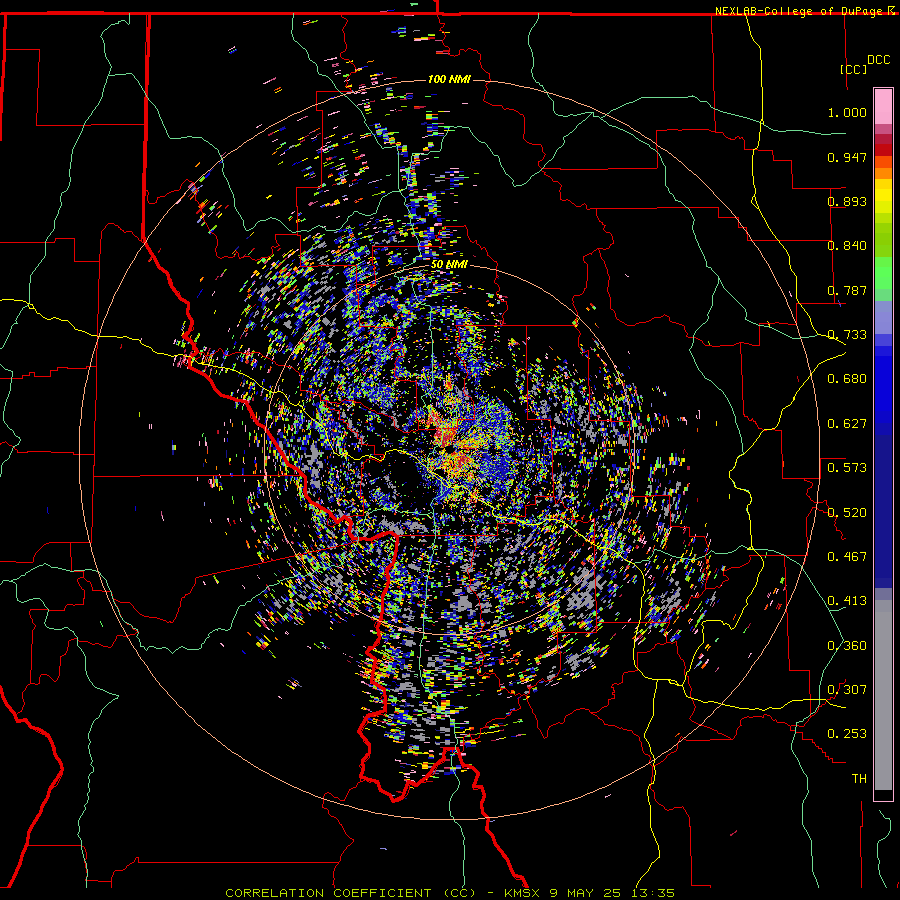
Task: Select the 0.893 scale value
Action: (x=847, y=201)
